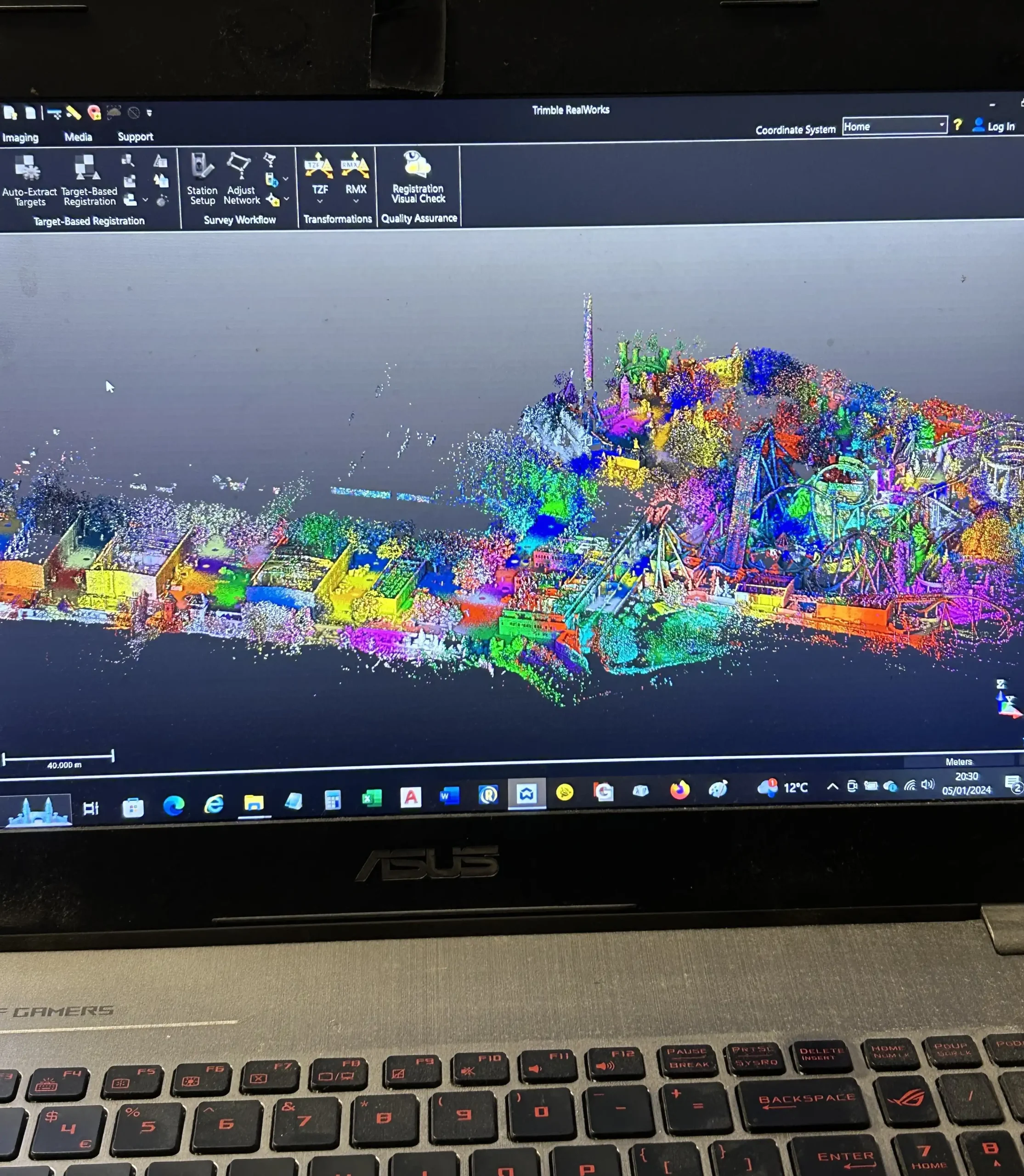Open the Support tab
Viewport: 1024px width, 1176px height.
pyautogui.click(x=136, y=137)
